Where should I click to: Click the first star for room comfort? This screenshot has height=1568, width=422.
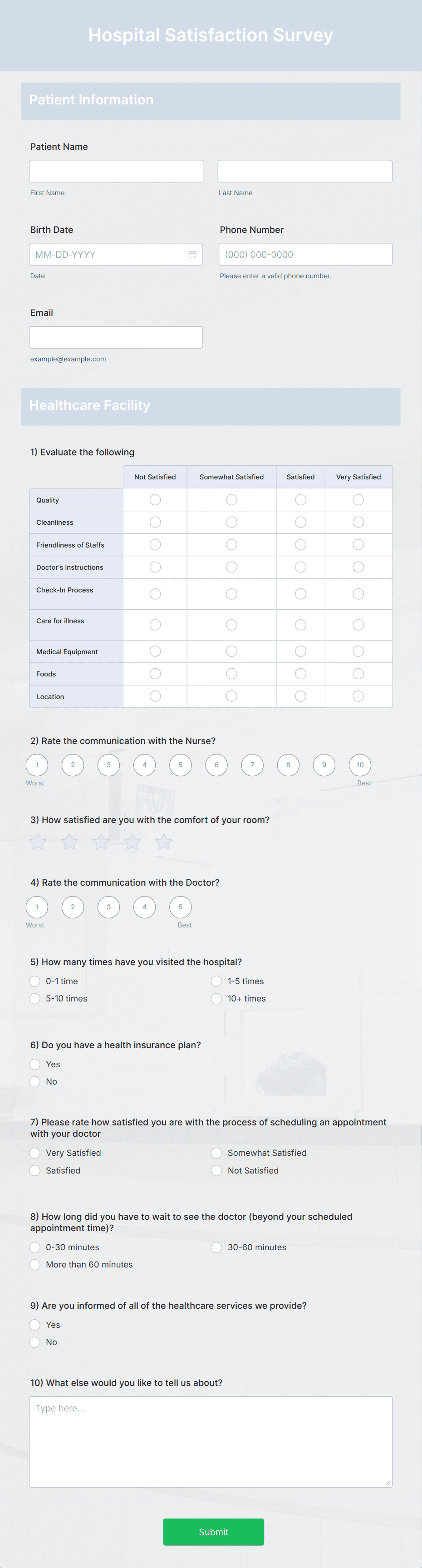(x=38, y=842)
